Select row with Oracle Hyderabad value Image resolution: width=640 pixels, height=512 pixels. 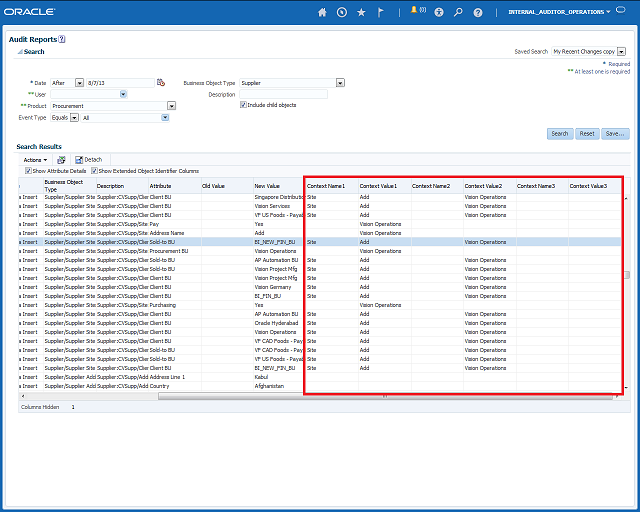[x=320, y=323]
